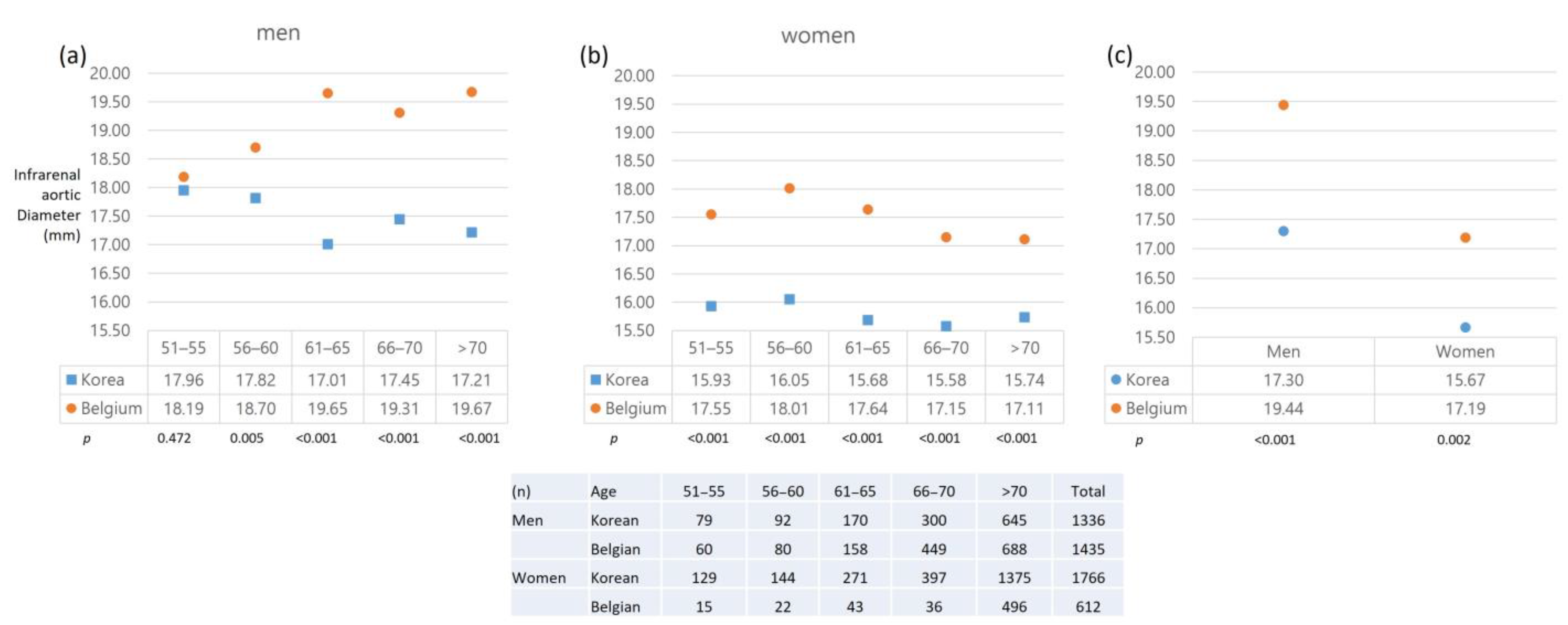Click the 17.96 cell in men data table
1568x625 pixels.
pos(183,380)
